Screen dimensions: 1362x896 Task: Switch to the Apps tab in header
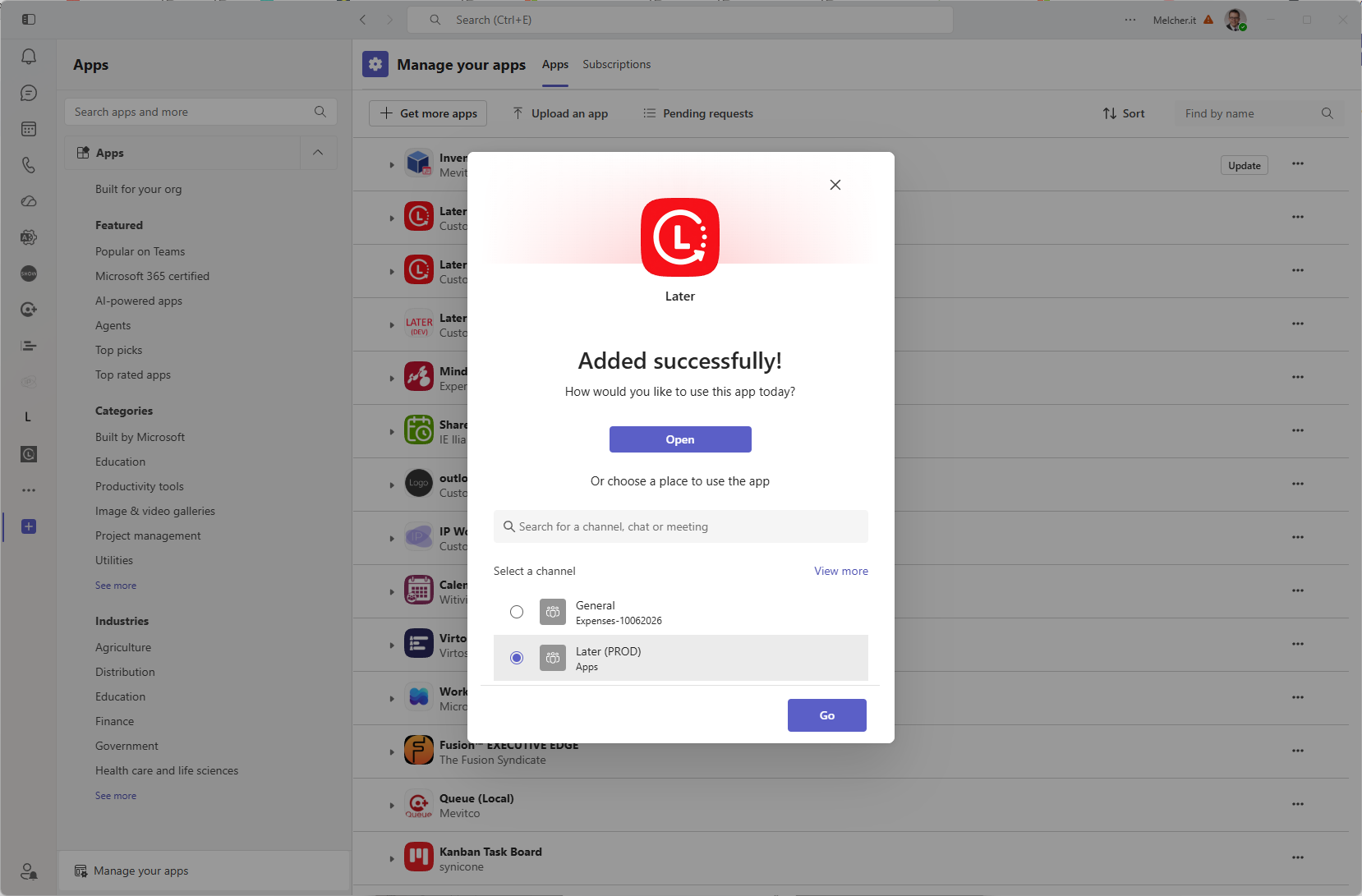tap(555, 64)
